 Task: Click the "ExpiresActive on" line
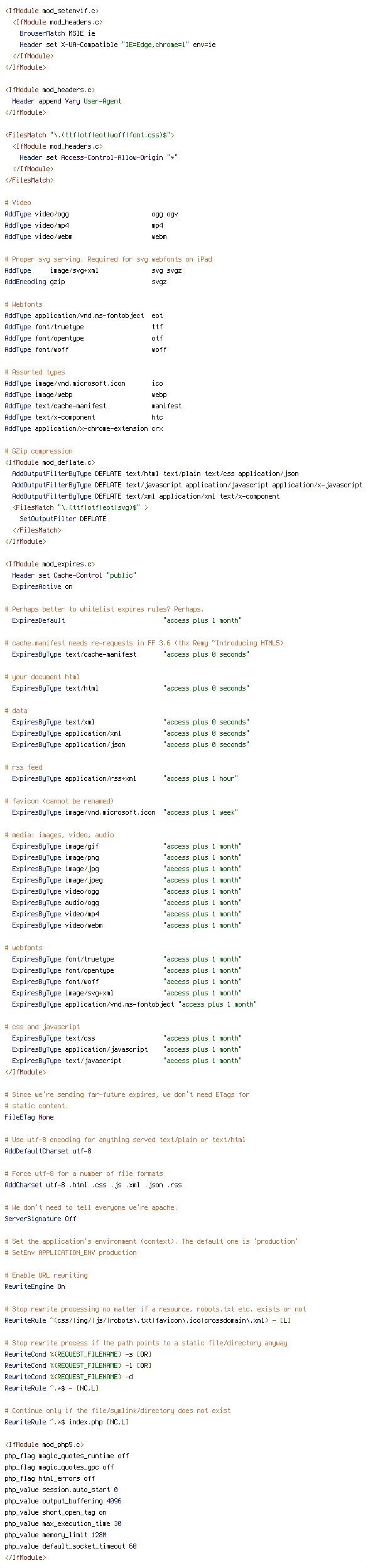point(42,586)
